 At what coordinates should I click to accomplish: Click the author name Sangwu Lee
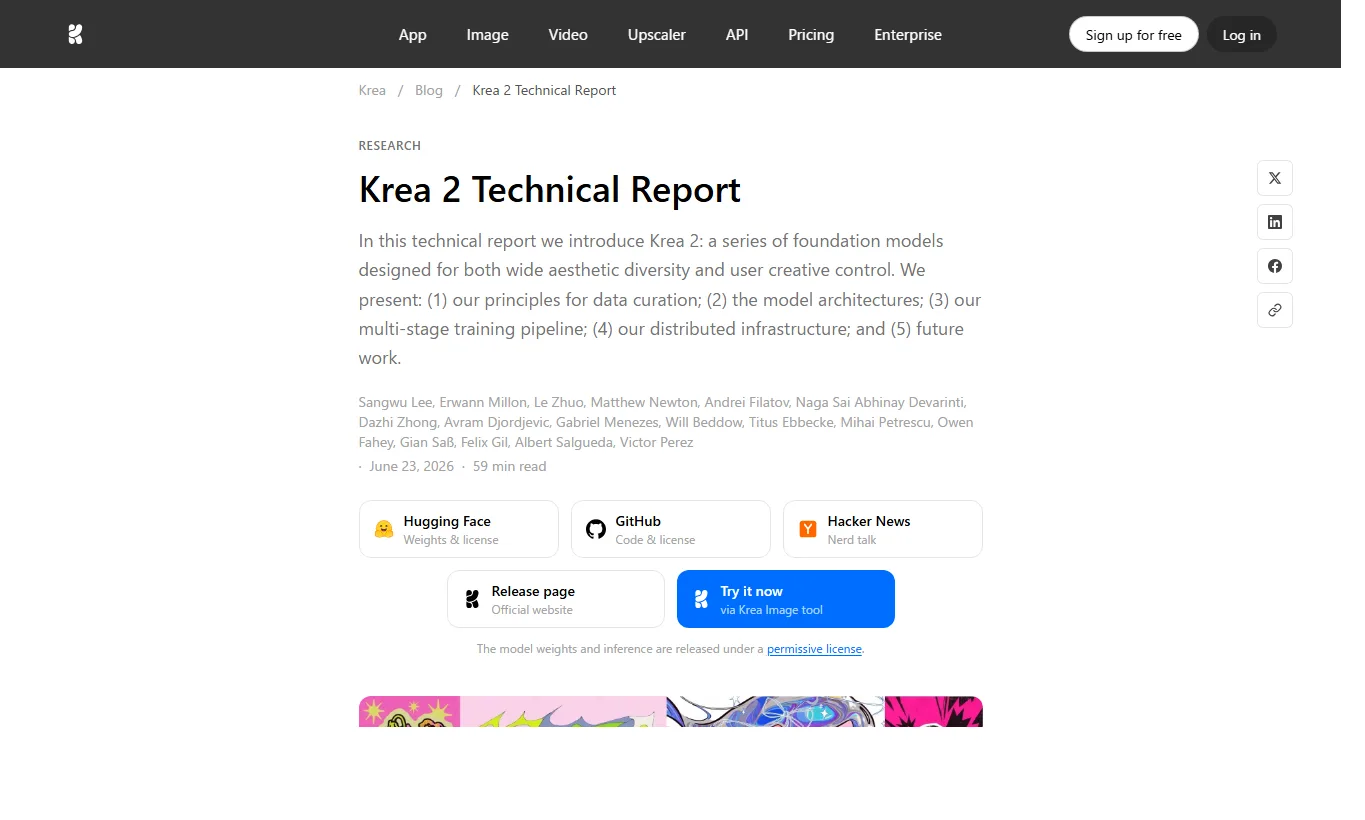click(x=395, y=402)
